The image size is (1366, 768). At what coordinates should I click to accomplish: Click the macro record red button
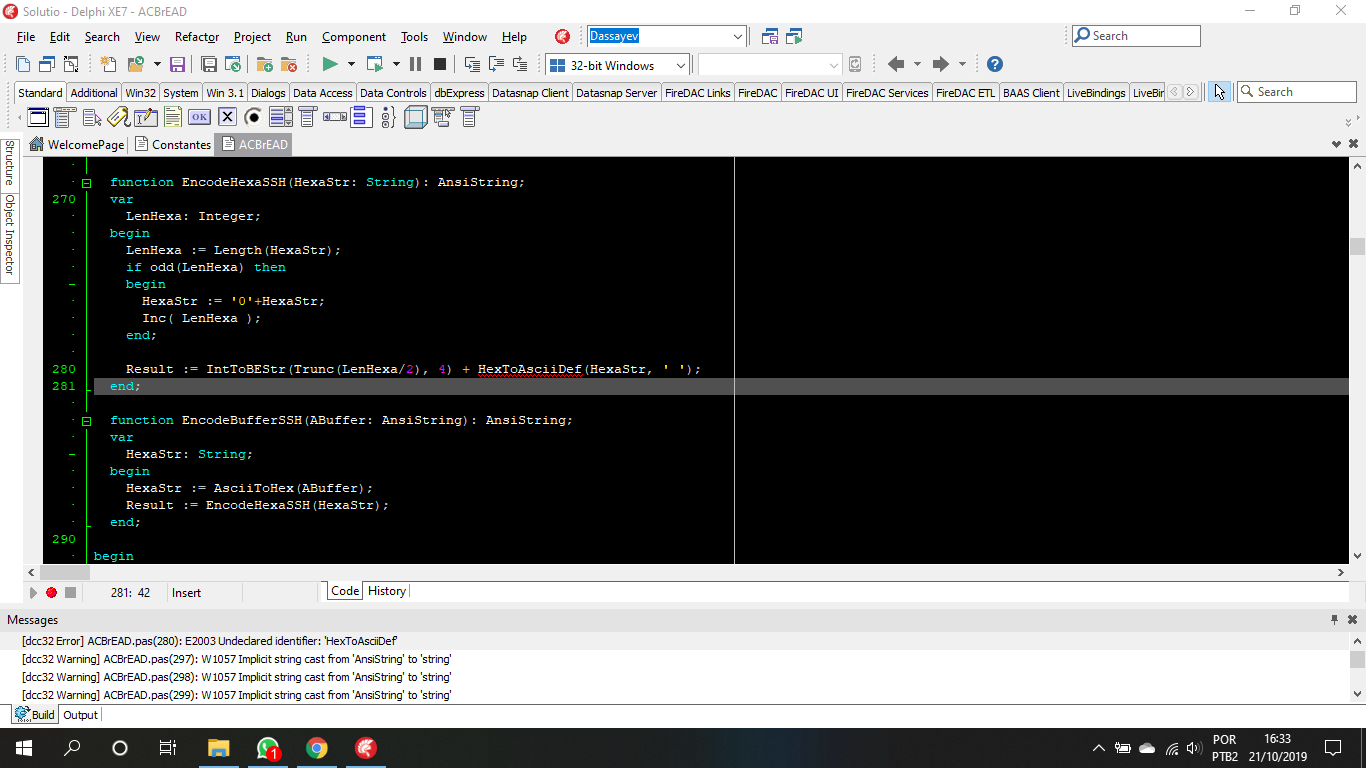point(51,592)
